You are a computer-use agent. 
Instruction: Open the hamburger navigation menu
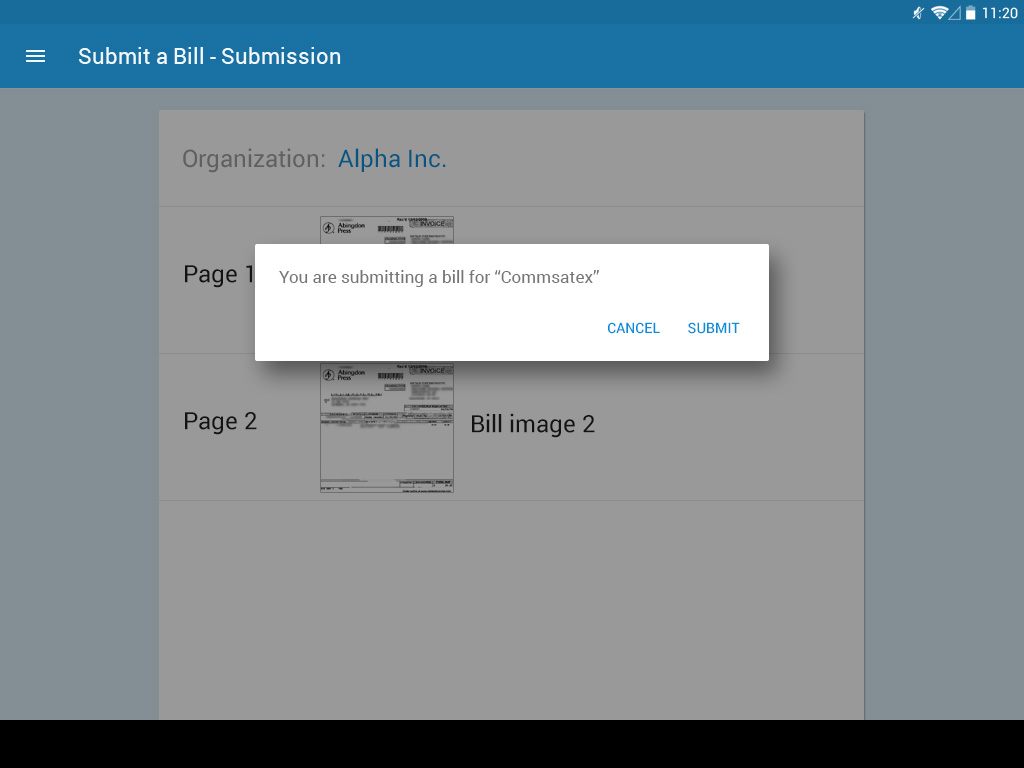tap(35, 56)
